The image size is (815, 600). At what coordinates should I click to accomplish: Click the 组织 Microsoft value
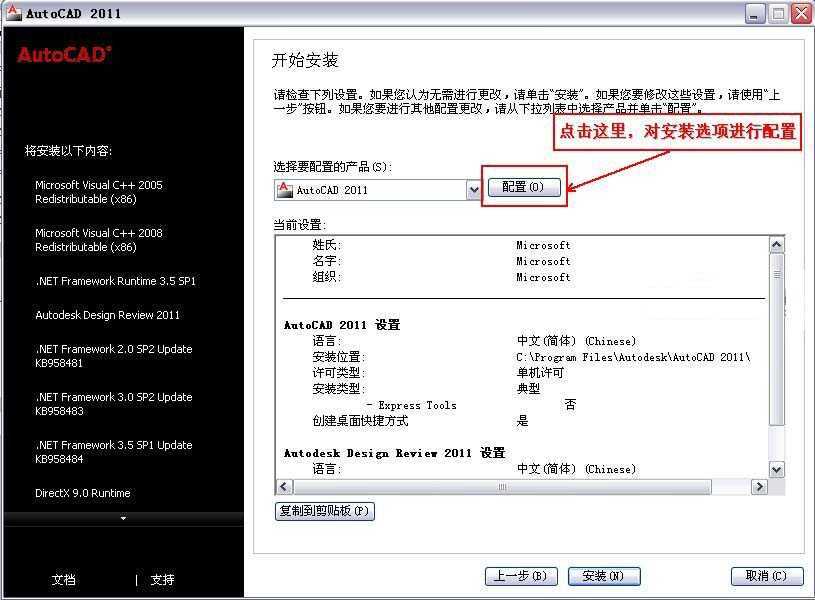pos(543,278)
